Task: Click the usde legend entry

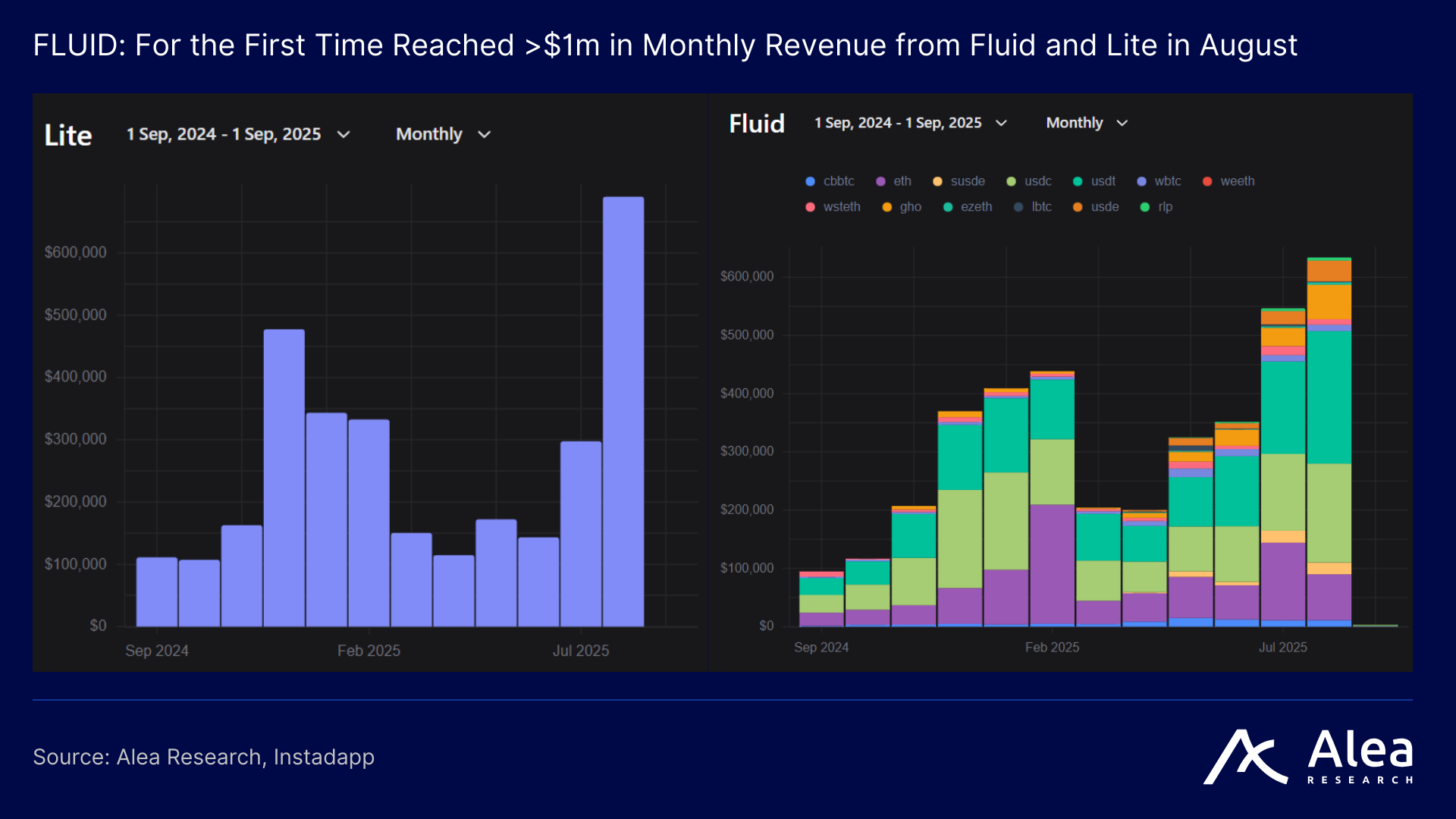Action: (1096, 207)
